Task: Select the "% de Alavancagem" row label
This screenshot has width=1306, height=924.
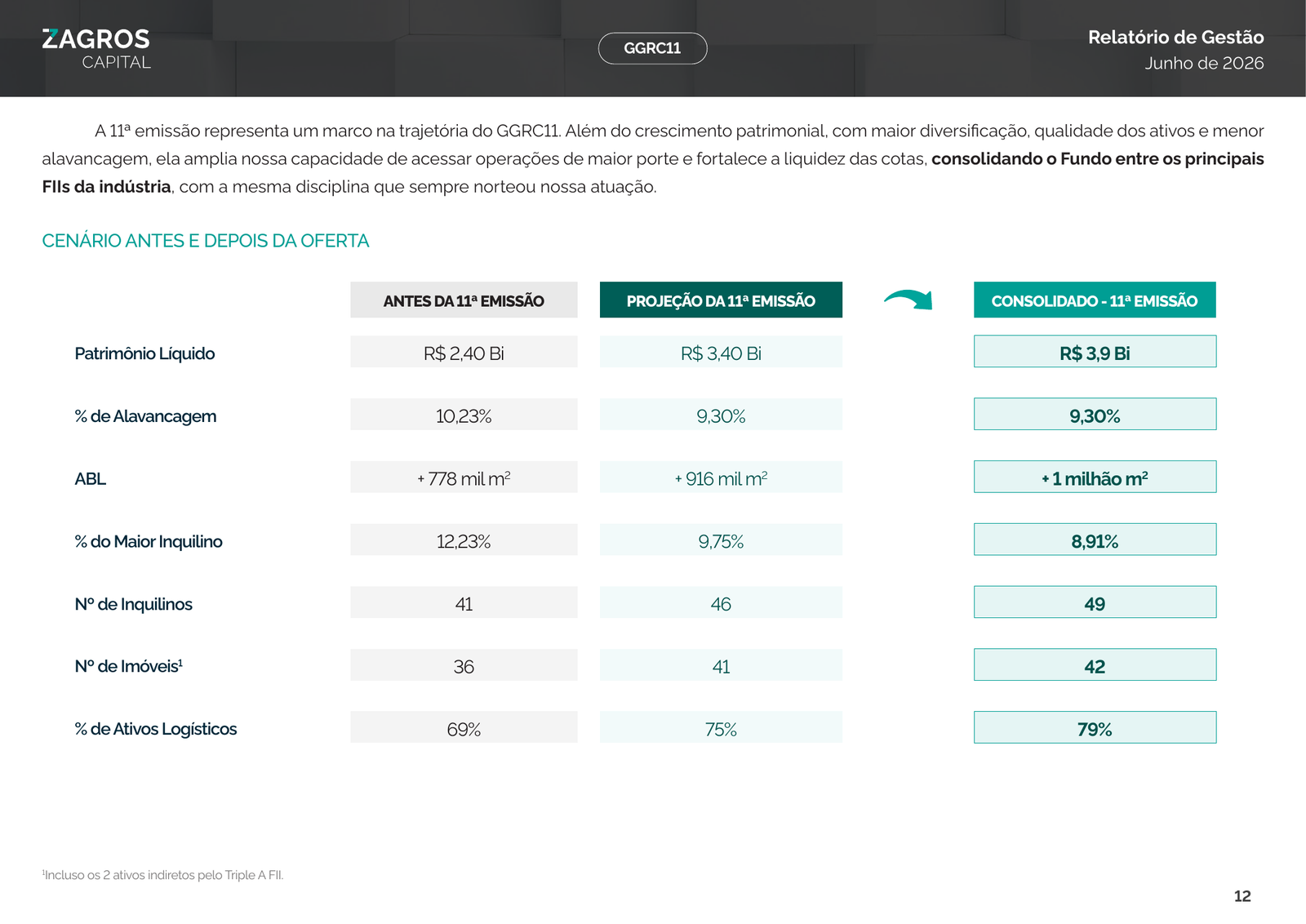Action: tap(145, 416)
